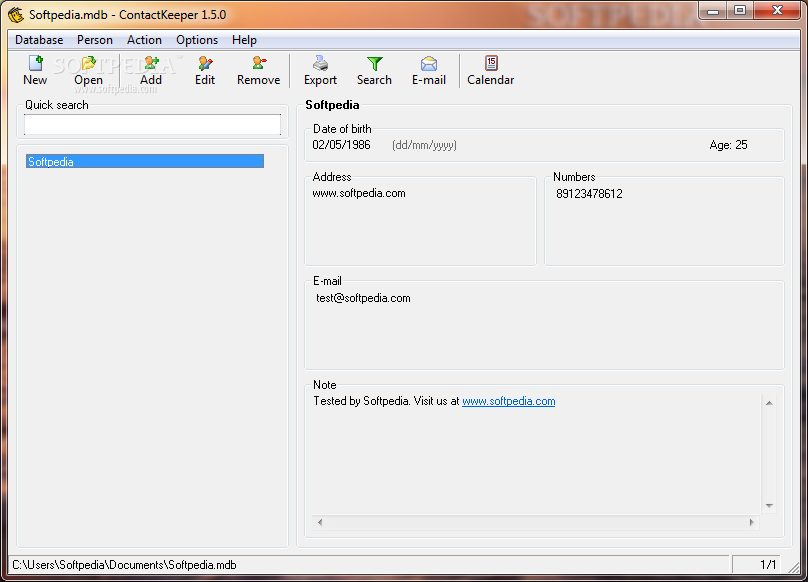Screen dimensions: 808x582
Task: Open the Options menu
Action: [197, 40]
